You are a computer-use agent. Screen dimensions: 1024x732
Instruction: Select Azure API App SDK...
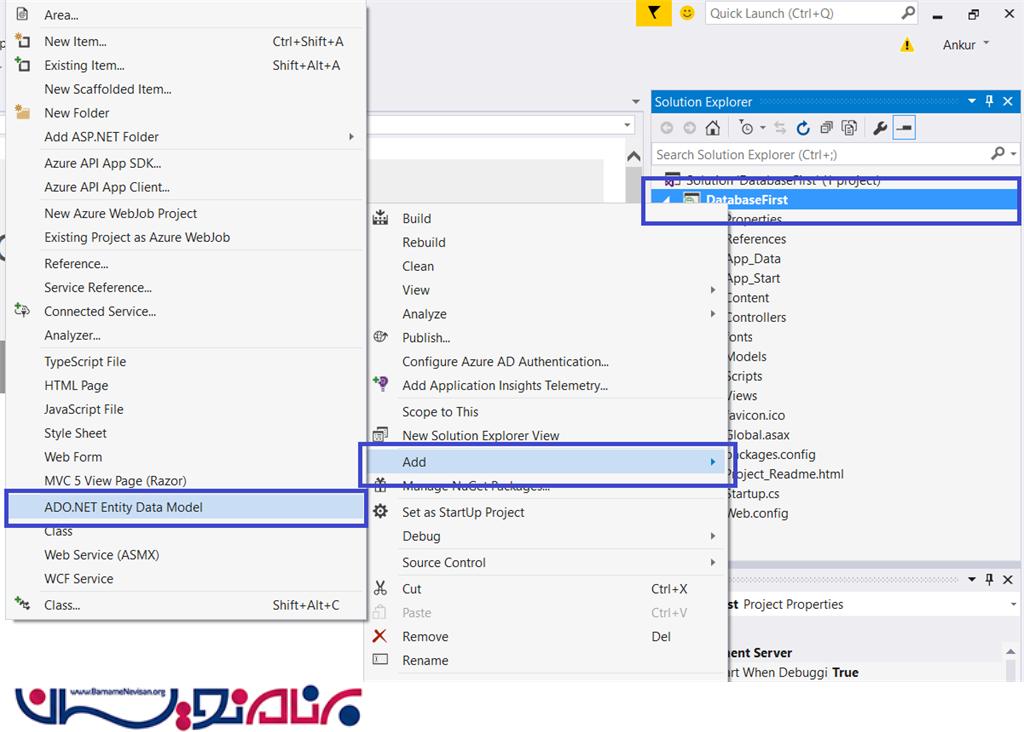(185, 163)
